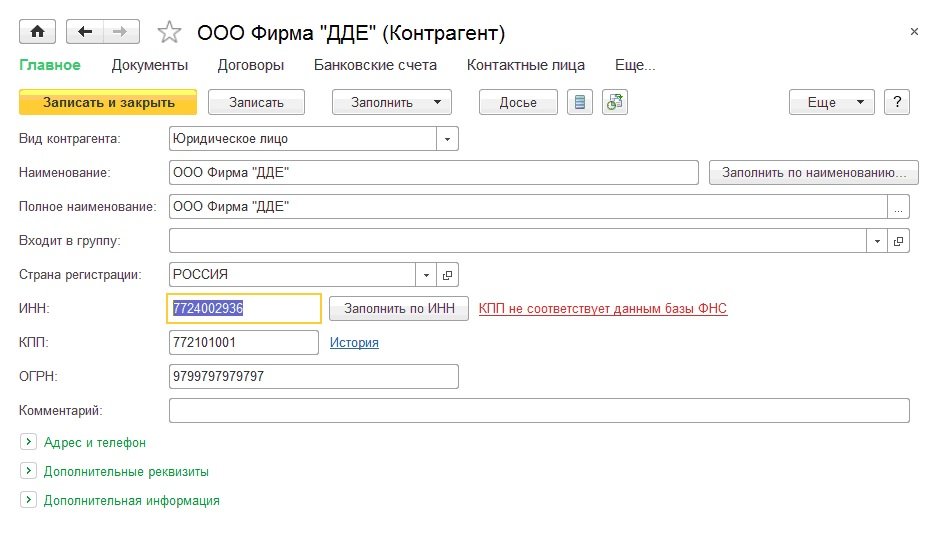Add the counterparty to favorites with the star
This screenshot has width=936, height=538.
(x=170, y=33)
